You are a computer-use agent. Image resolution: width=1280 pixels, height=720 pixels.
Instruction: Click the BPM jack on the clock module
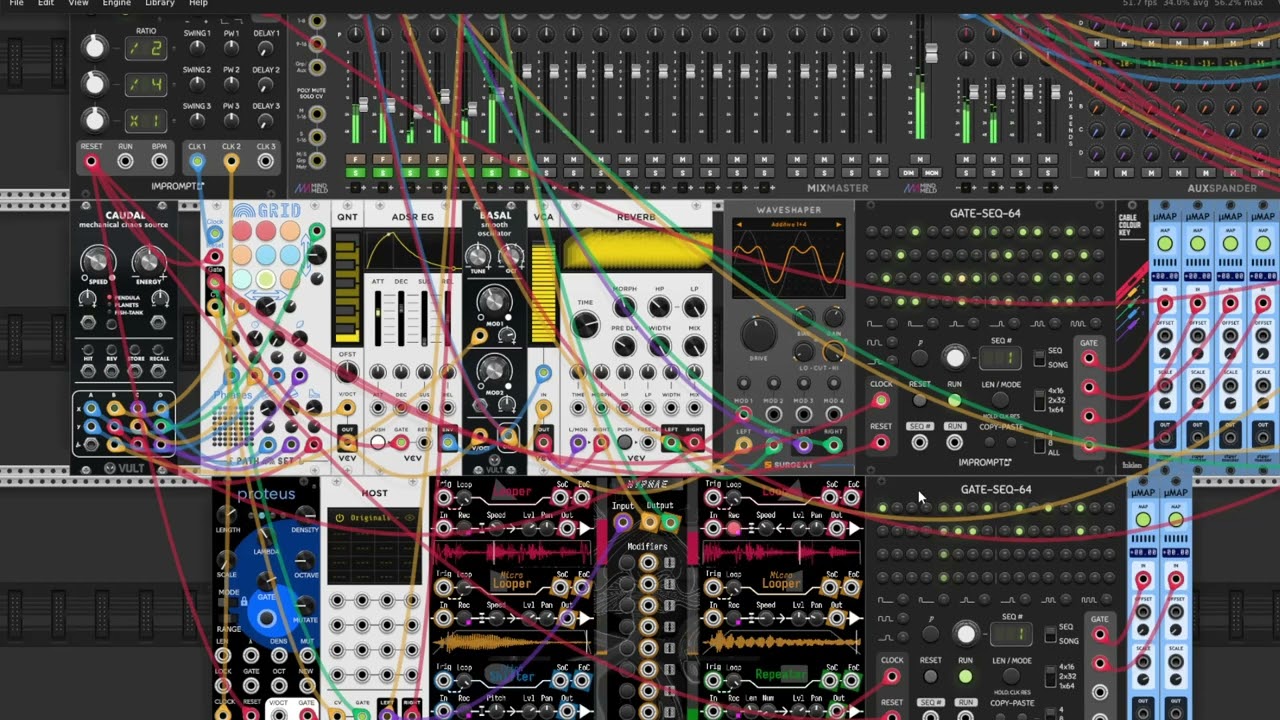pyautogui.click(x=158, y=161)
